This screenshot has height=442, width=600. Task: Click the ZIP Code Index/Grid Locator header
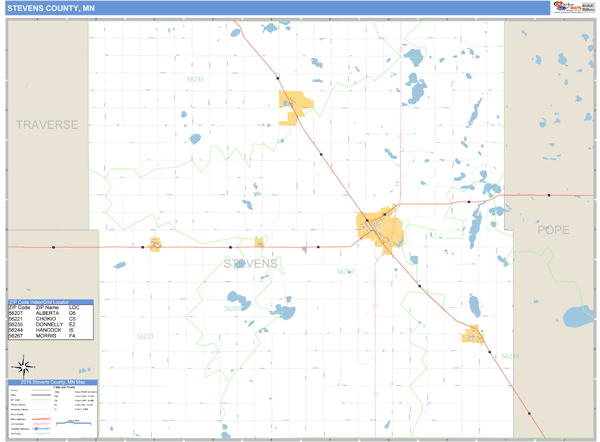click(50, 300)
